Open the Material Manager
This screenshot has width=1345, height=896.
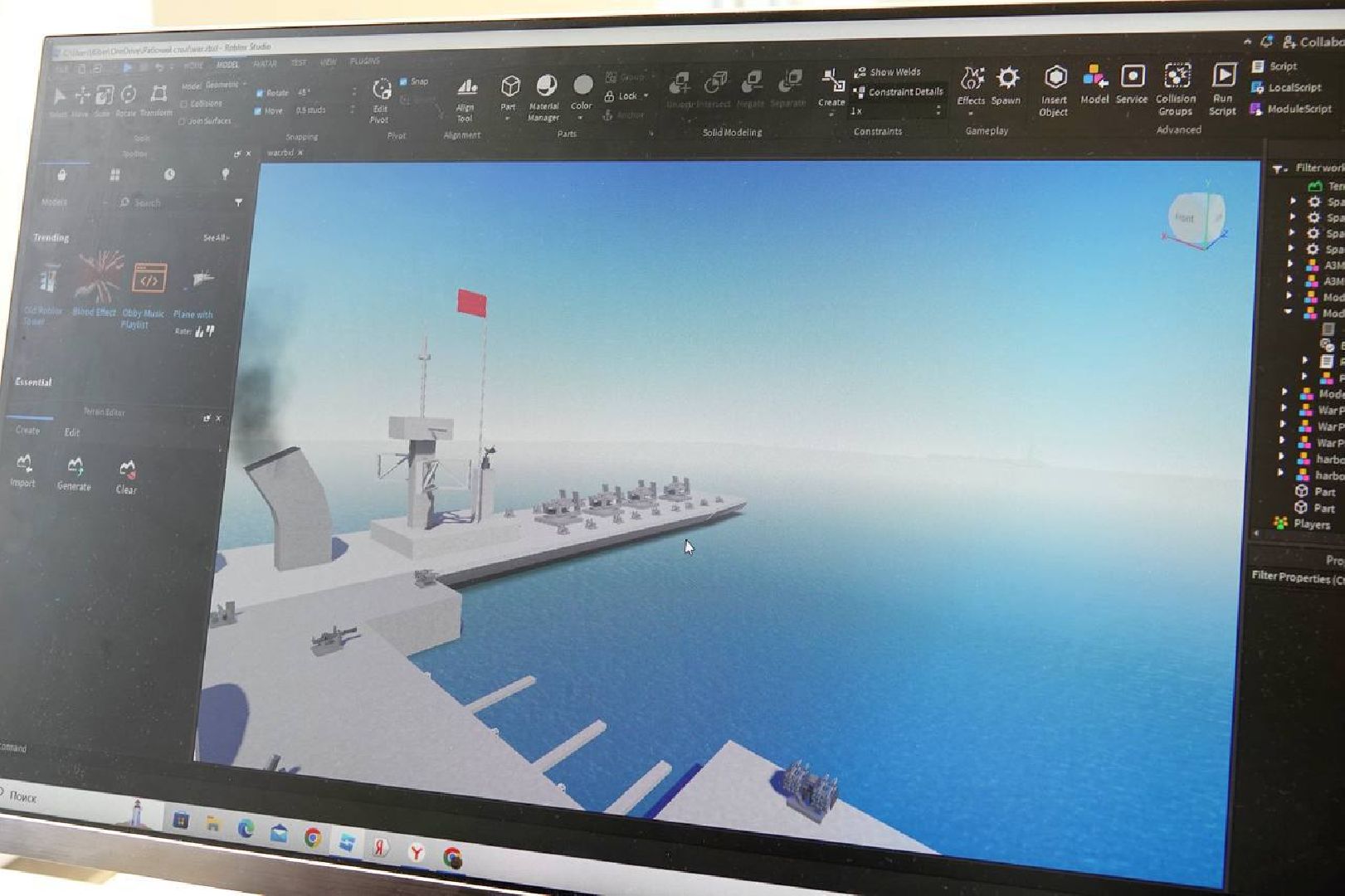(545, 87)
